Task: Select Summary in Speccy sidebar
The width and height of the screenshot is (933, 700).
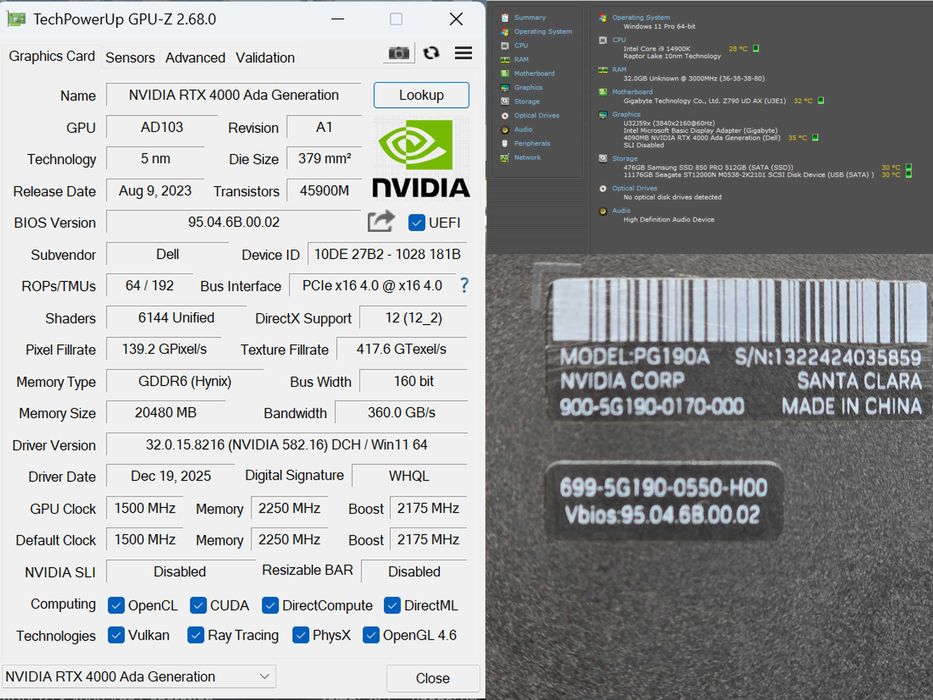Action: 530,18
